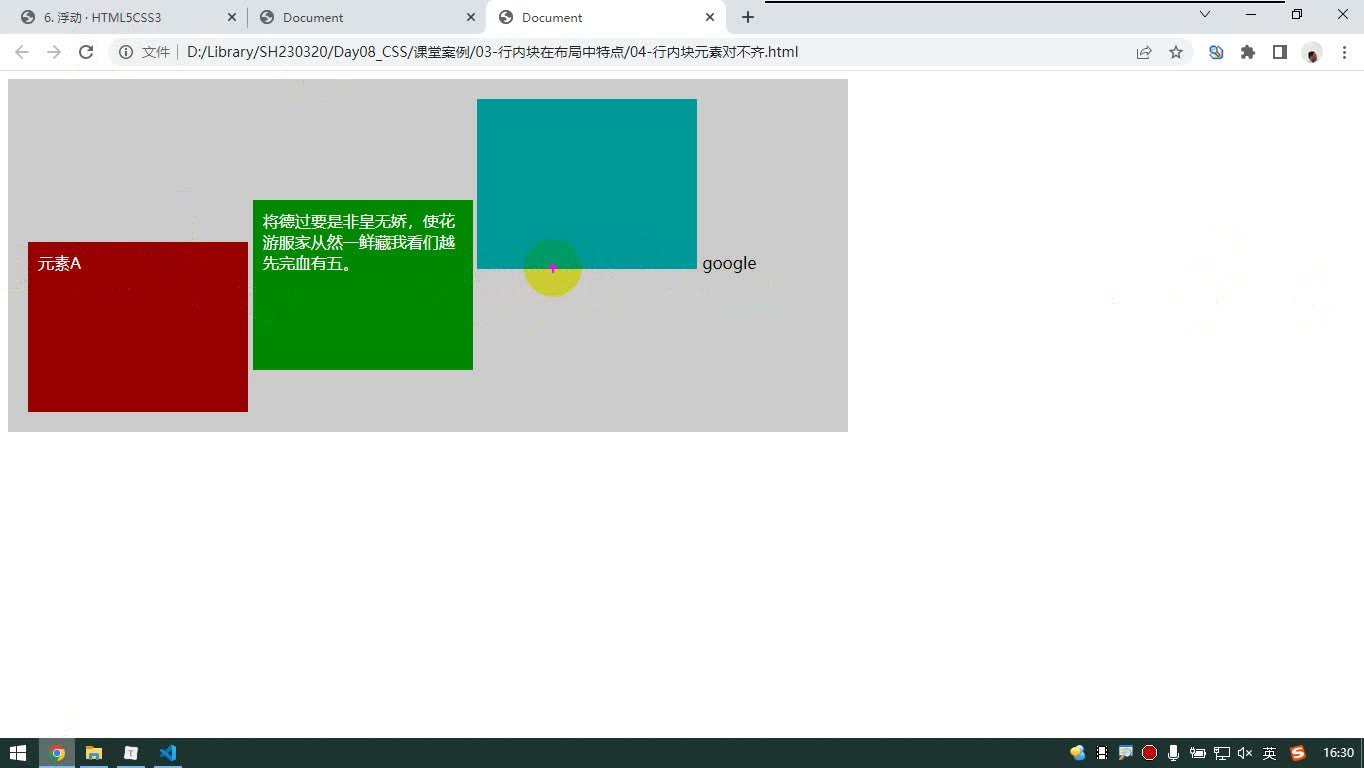Open the Windows Start menu
1364x768 pixels.
18,753
